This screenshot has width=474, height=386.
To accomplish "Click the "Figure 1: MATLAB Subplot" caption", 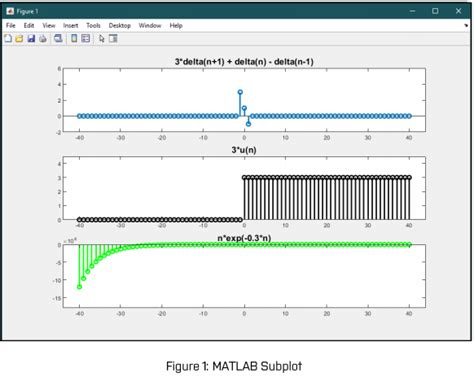I will [x=234, y=366].
